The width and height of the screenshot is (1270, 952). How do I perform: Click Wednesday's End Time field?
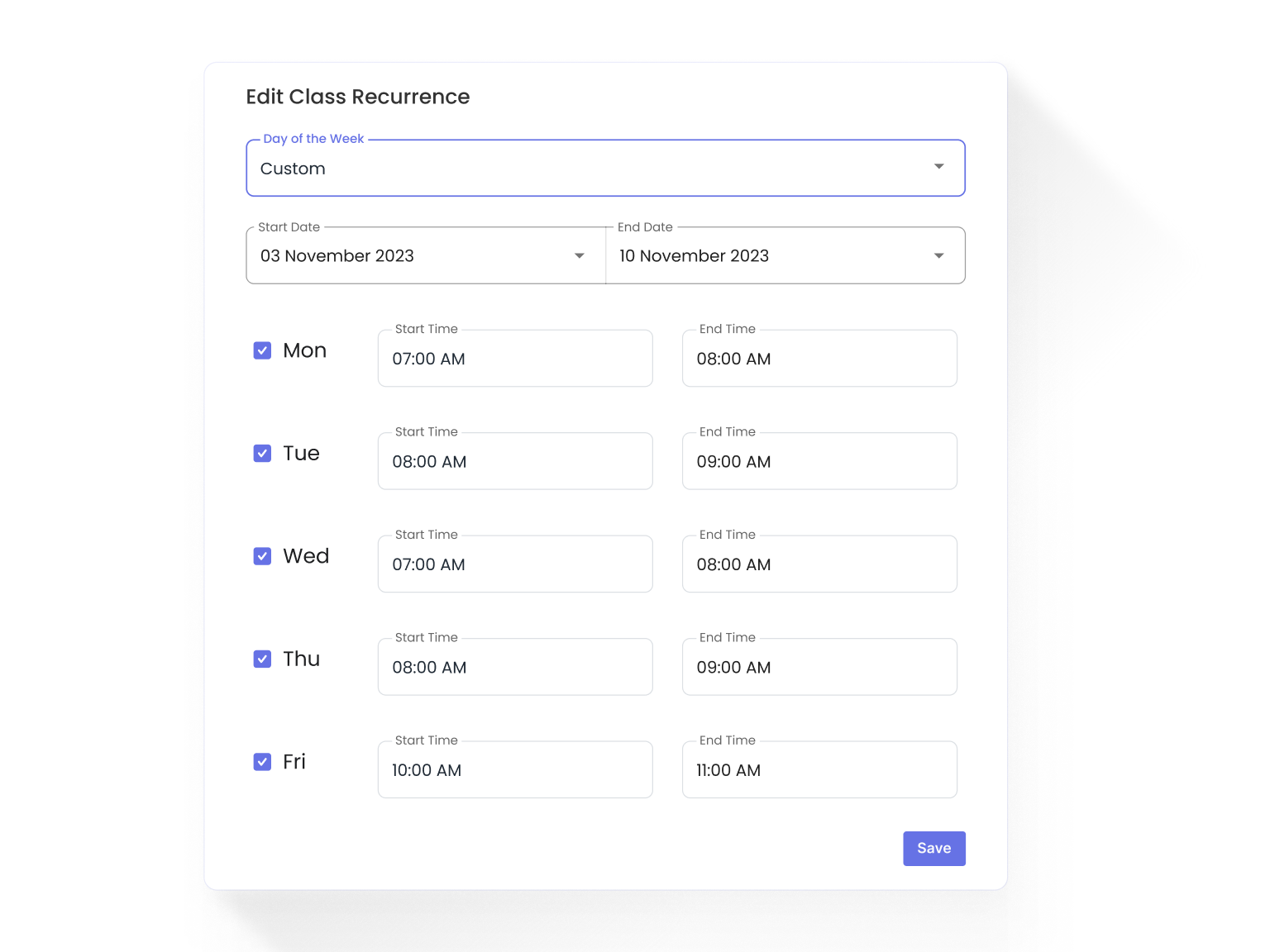(x=819, y=564)
